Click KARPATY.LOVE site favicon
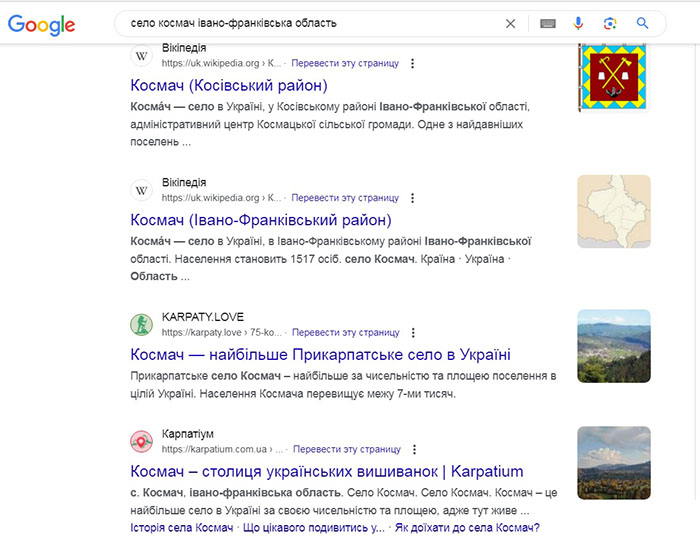The height and width of the screenshot is (536, 700). click(142, 324)
